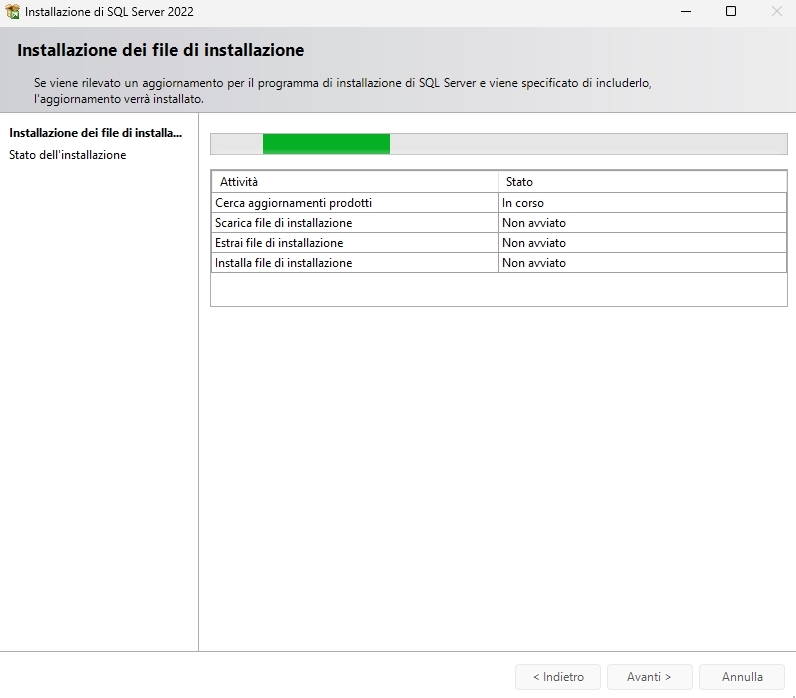796x698 pixels.
Task: Click 'Non avviato' status for Estrai file
Action: (x=643, y=243)
